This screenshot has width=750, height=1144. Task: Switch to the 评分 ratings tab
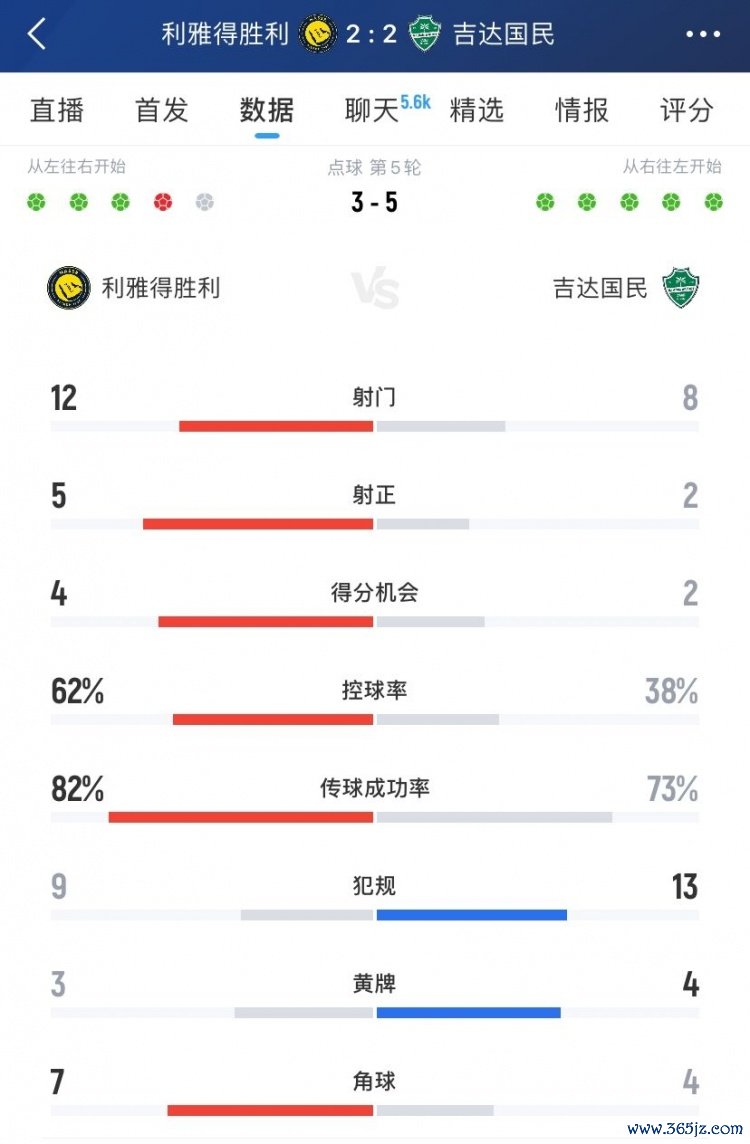(687, 109)
